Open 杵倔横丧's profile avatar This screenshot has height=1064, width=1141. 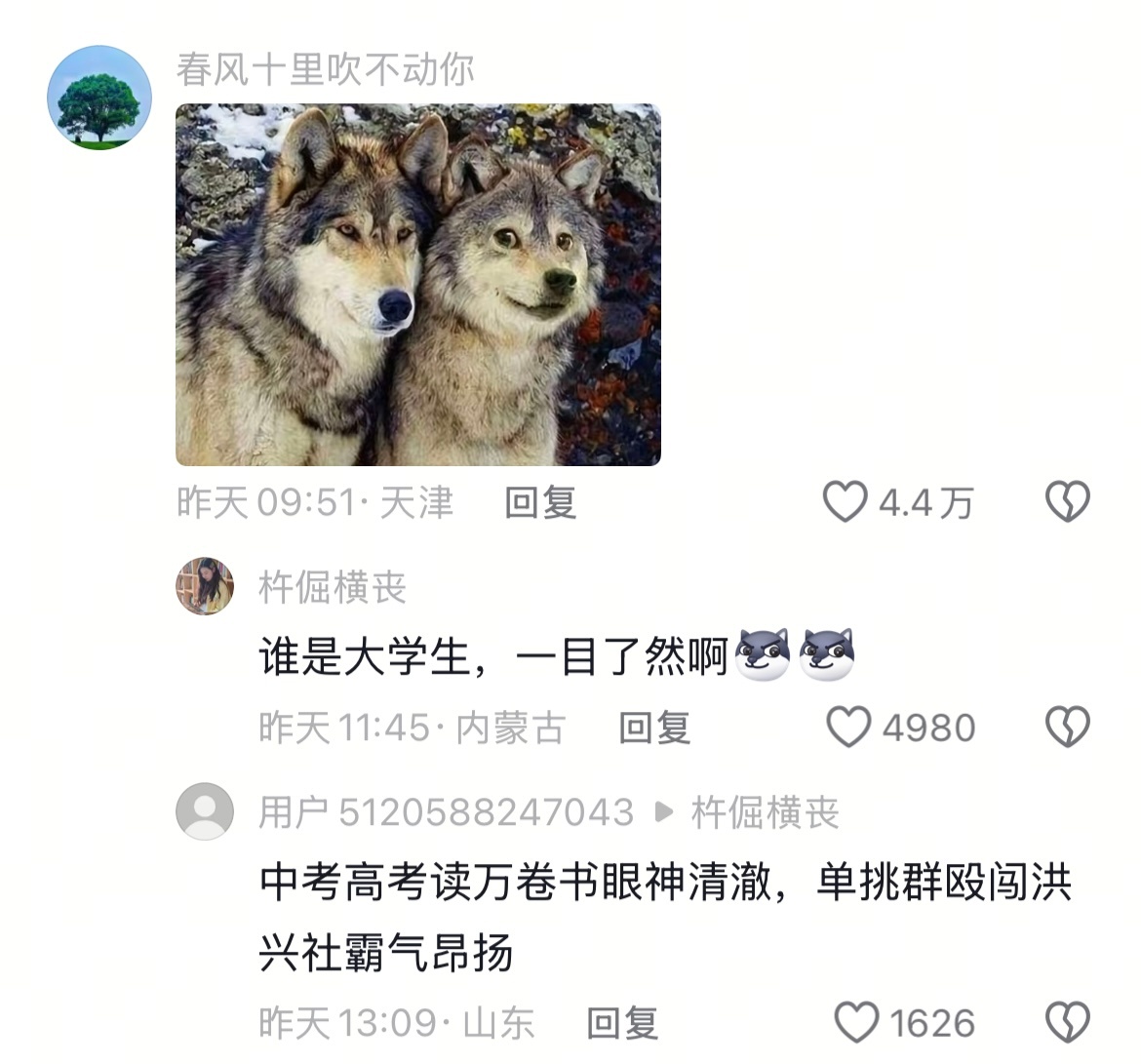pos(205,586)
